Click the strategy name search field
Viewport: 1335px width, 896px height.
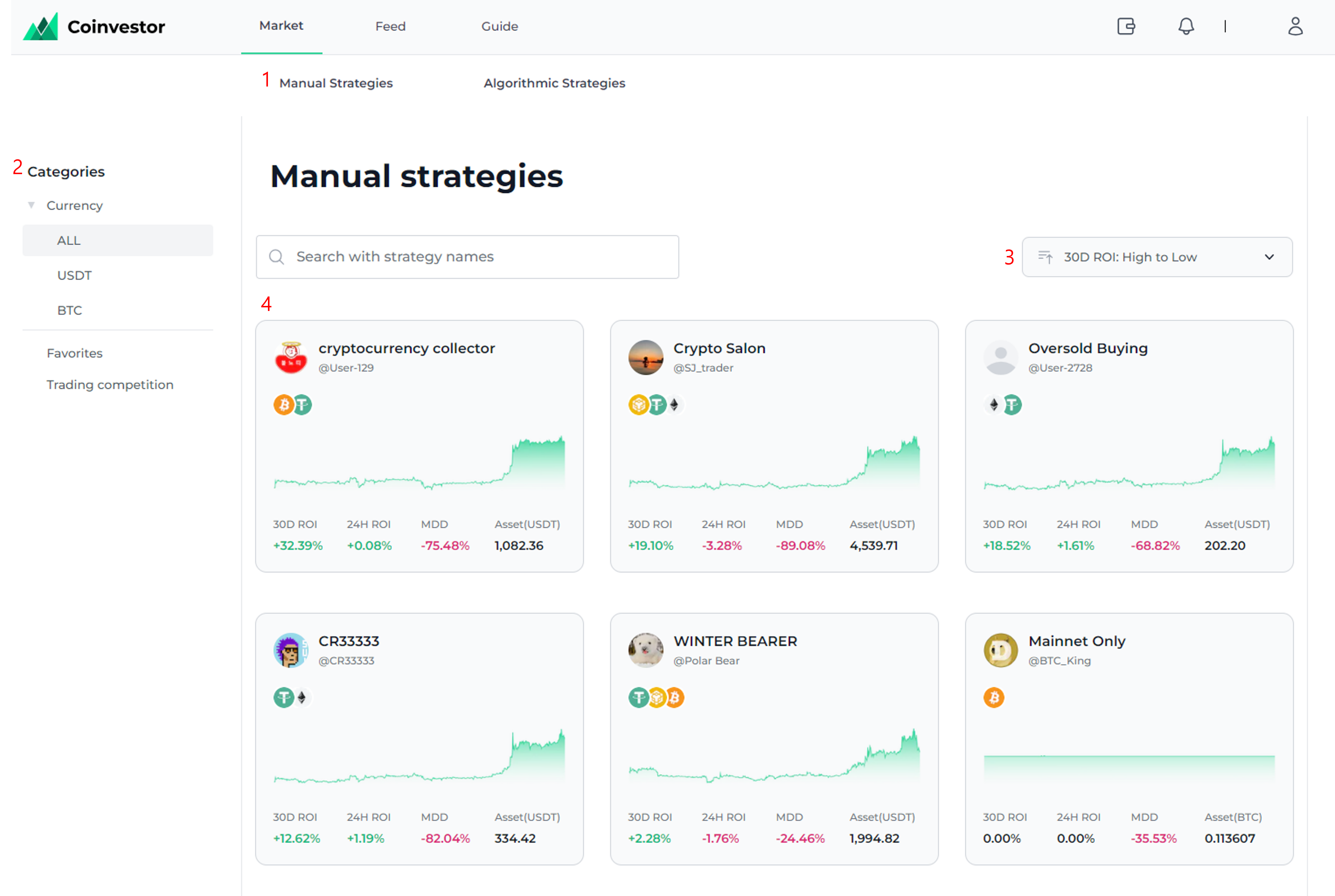[467, 257]
